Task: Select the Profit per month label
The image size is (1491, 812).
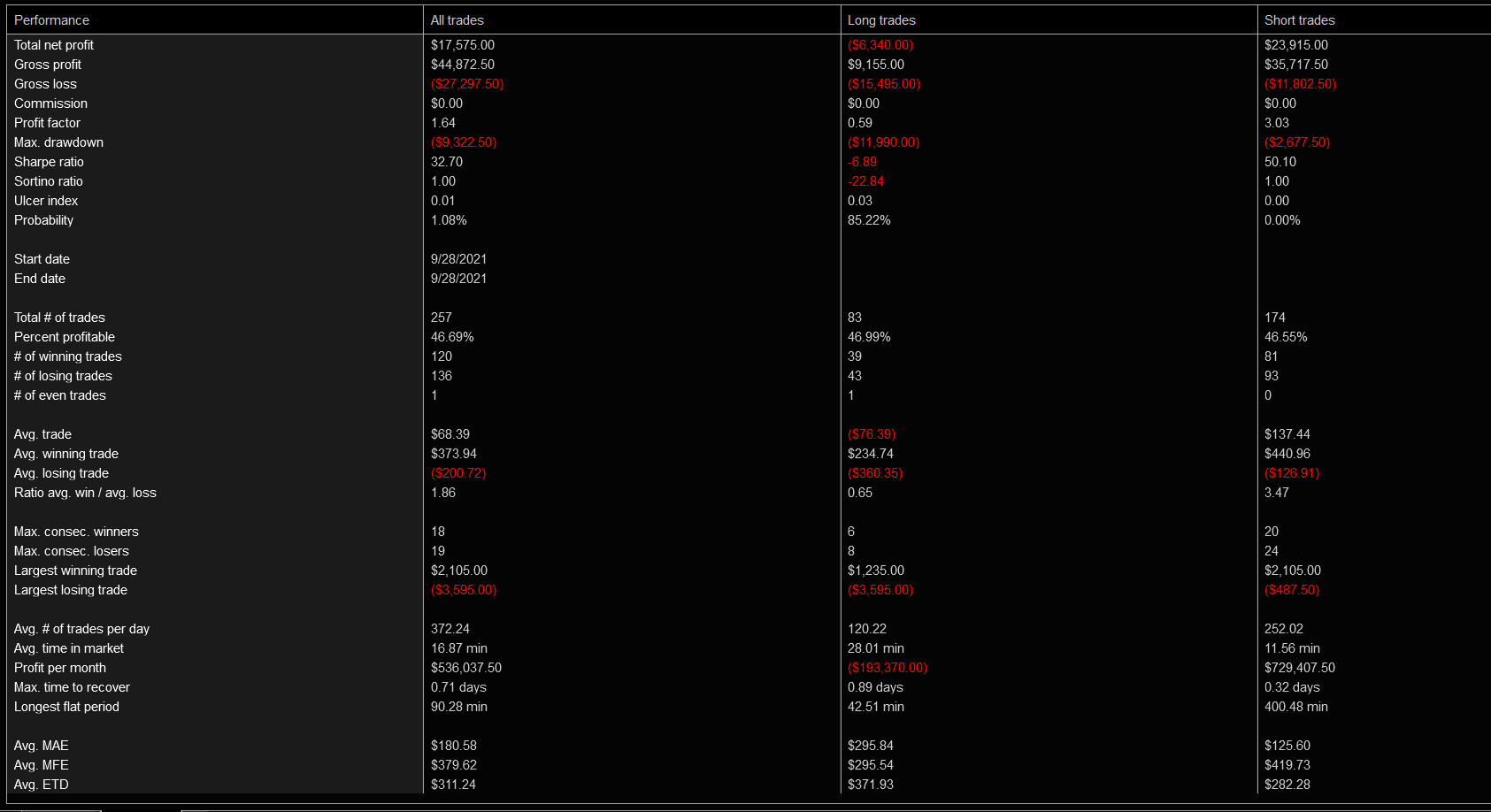Action: [x=60, y=668]
